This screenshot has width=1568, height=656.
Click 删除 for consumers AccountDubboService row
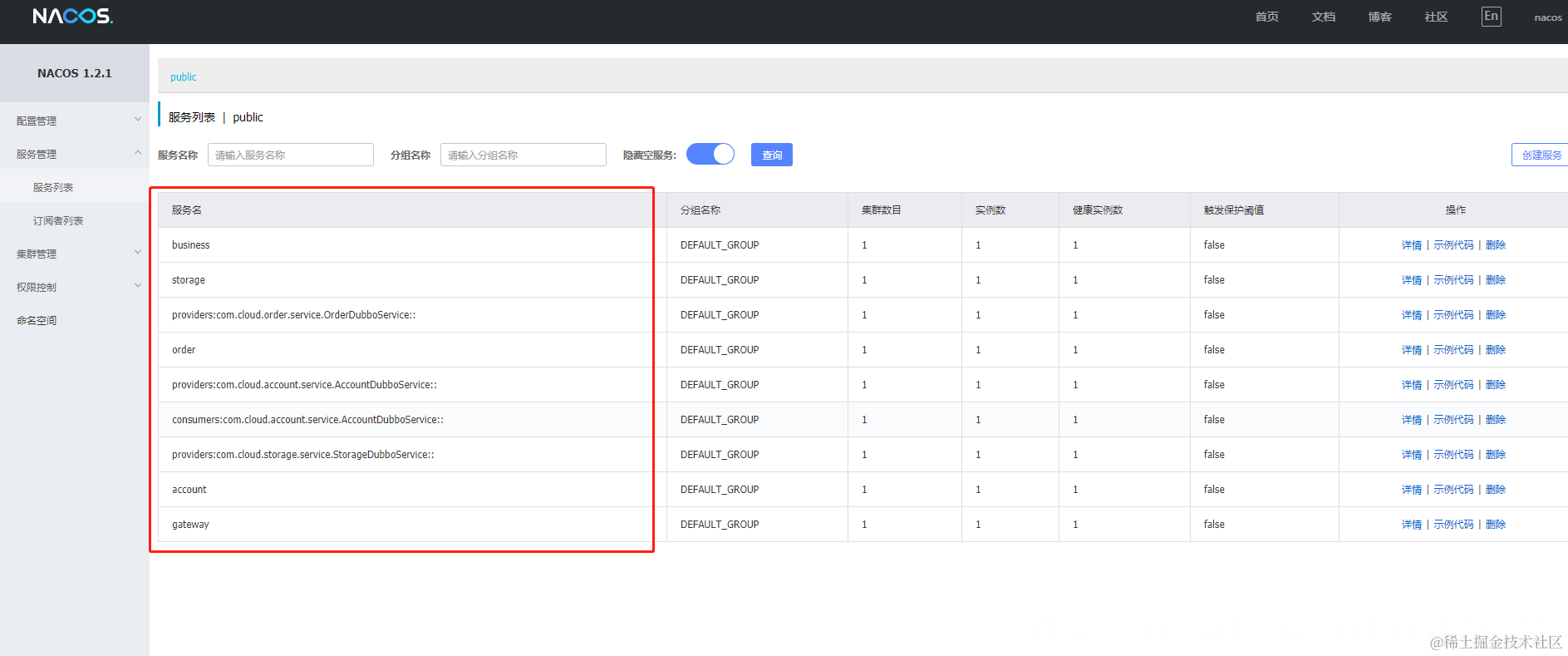1496,420
